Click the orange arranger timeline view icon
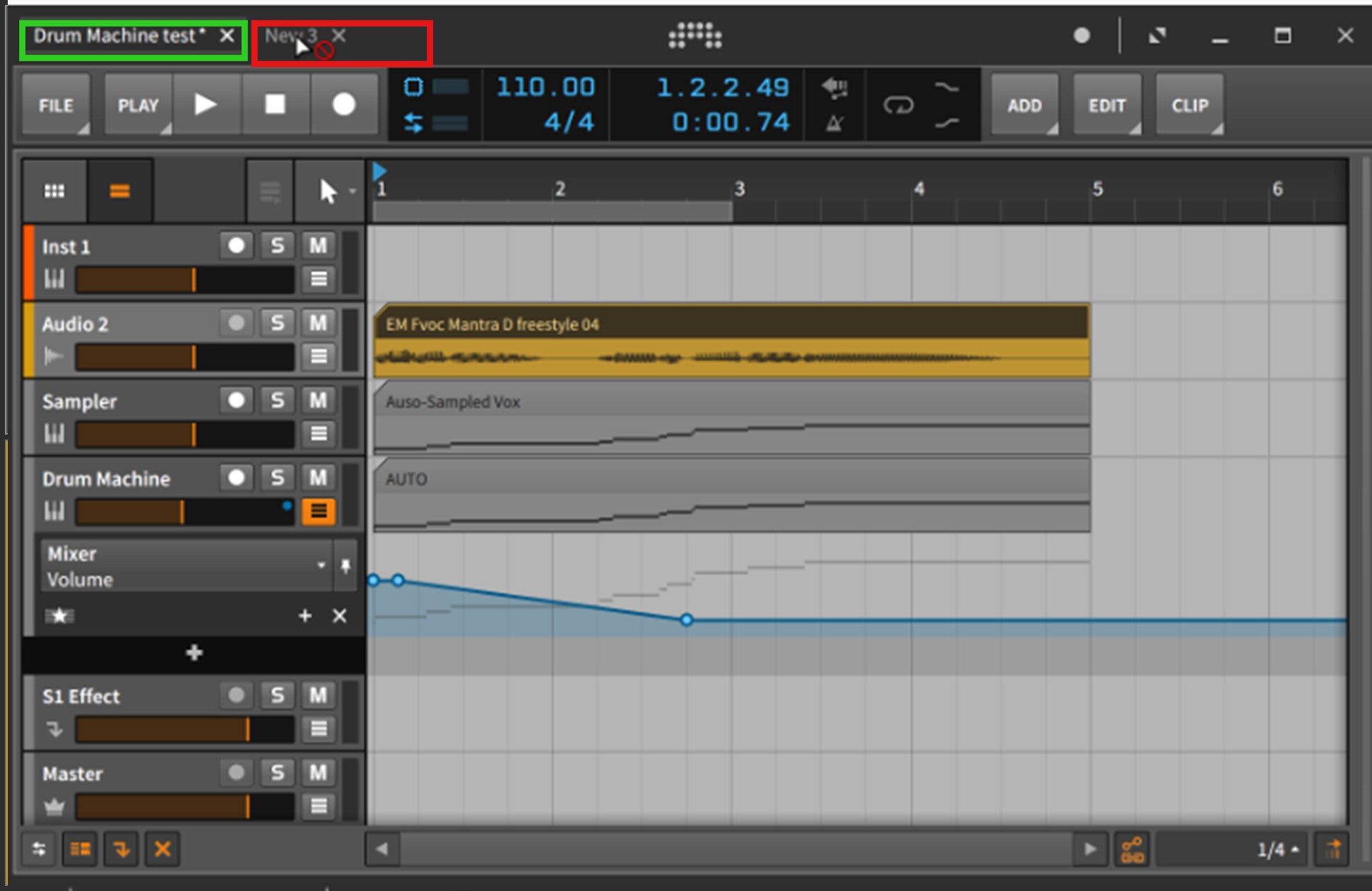 pyautogui.click(x=119, y=191)
